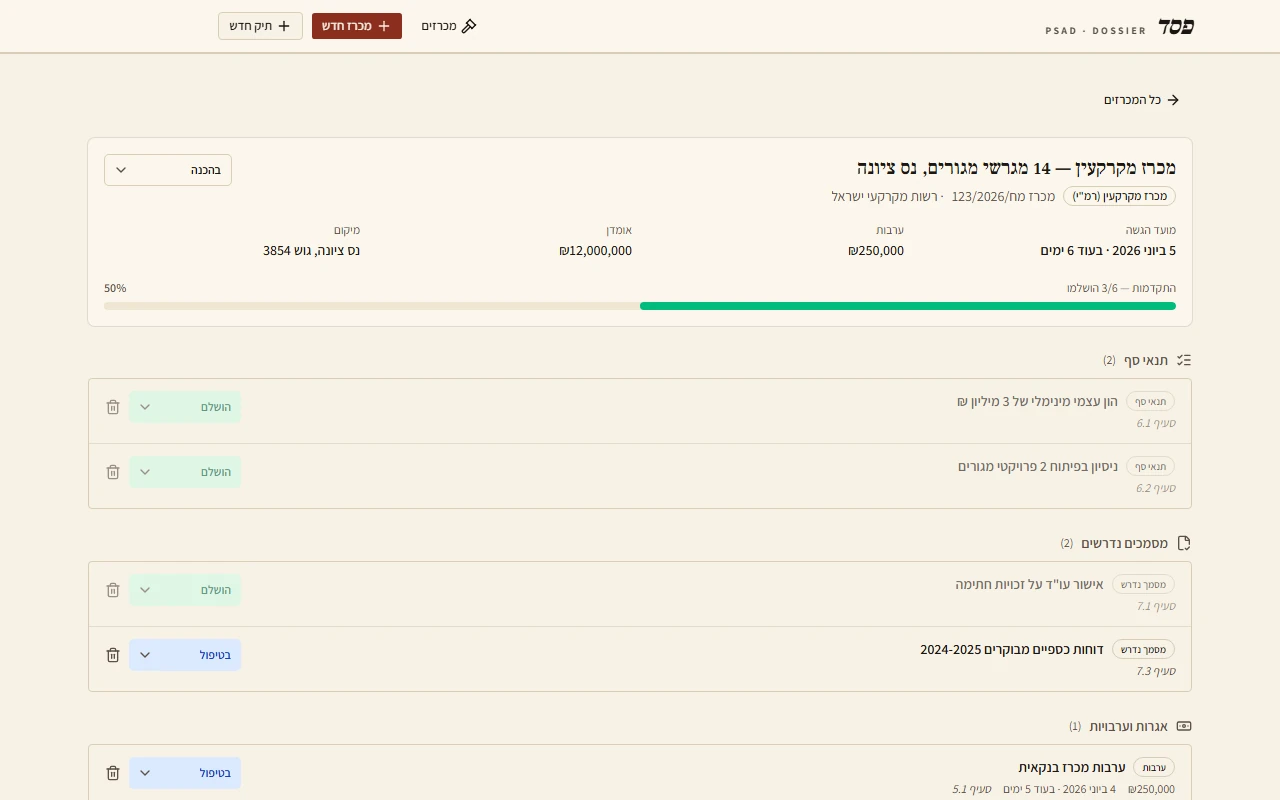The image size is (1280, 800).
Task: Click the location נס ציונה, גוש 3854
Action: click(312, 251)
